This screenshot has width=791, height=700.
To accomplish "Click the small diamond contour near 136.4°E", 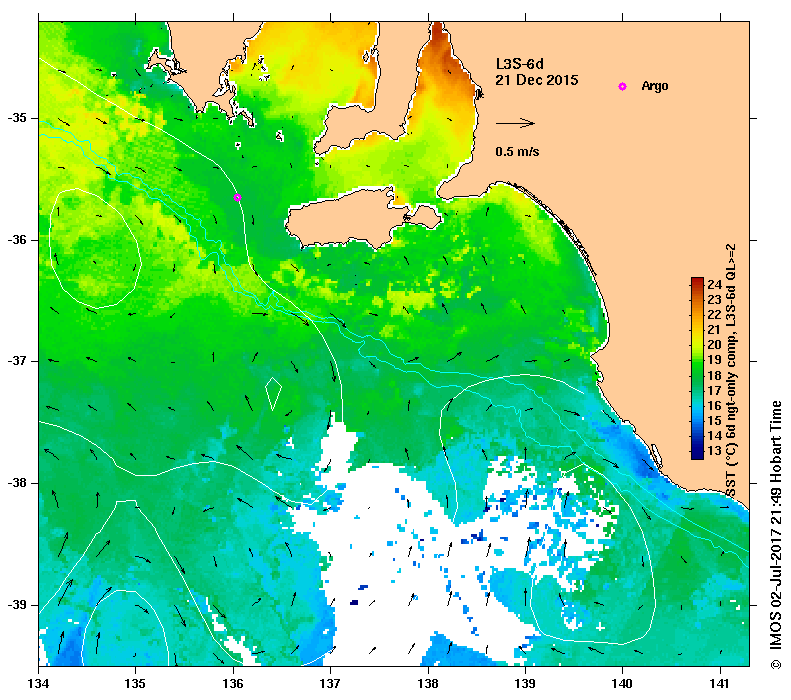I will coord(273,394).
